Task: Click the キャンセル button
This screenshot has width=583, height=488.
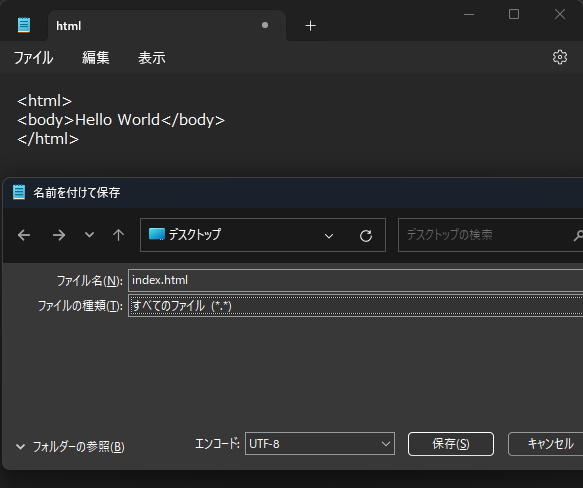Action: tap(545, 444)
